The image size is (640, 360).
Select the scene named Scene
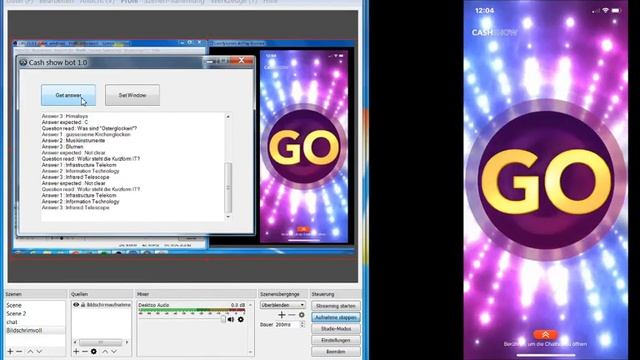(x=35, y=305)
